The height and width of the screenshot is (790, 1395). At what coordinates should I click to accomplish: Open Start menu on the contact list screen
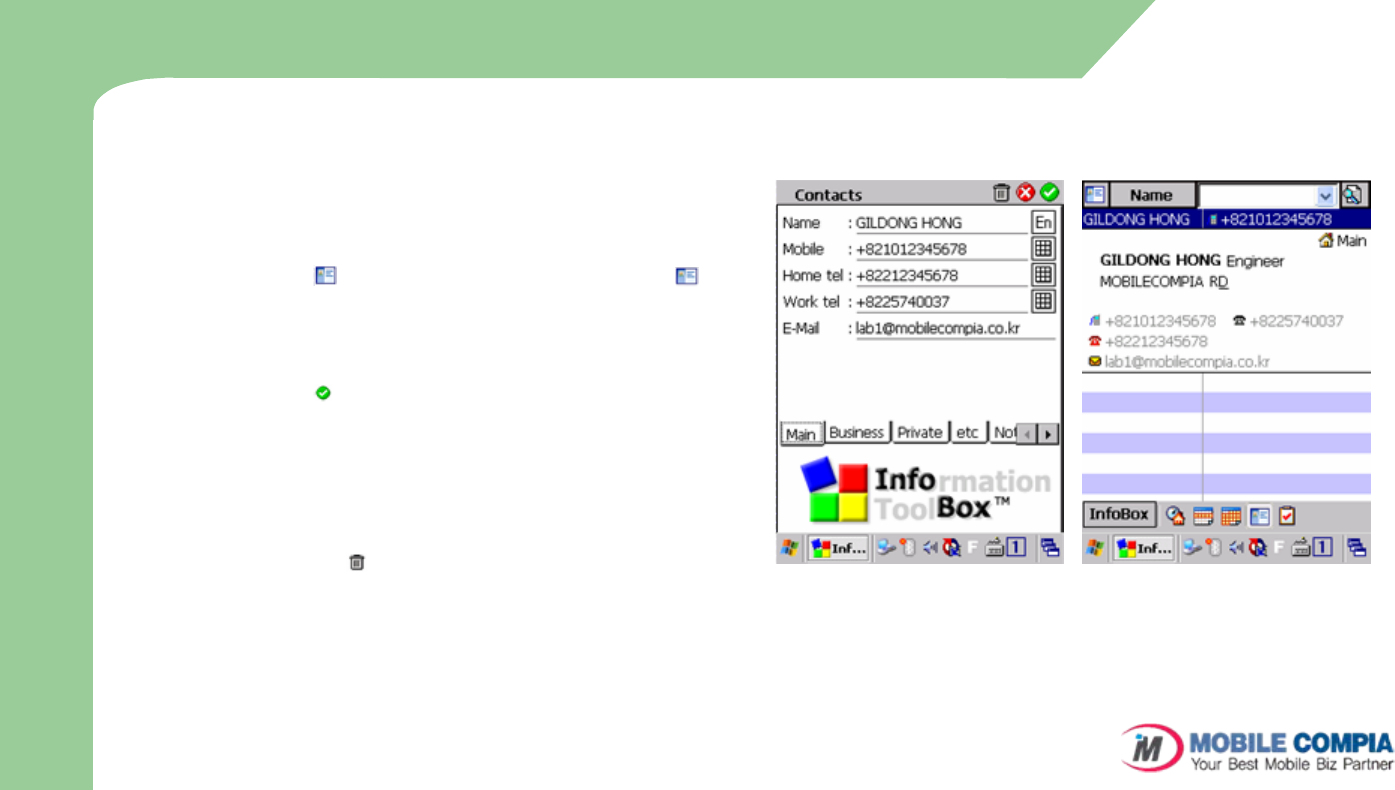pyautogui.click(x=1096, y=547)
